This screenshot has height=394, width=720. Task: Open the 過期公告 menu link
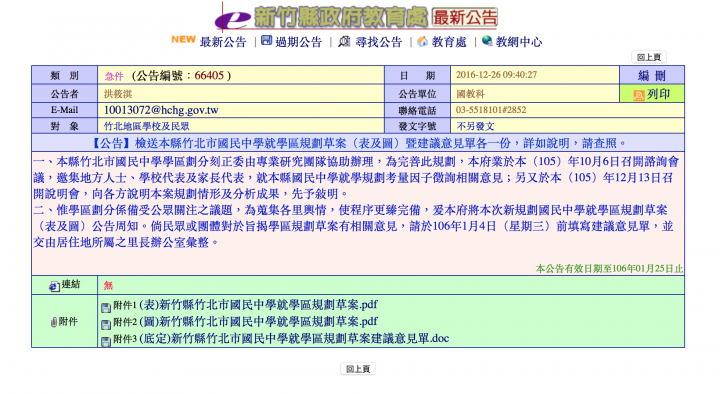point(298,42)
